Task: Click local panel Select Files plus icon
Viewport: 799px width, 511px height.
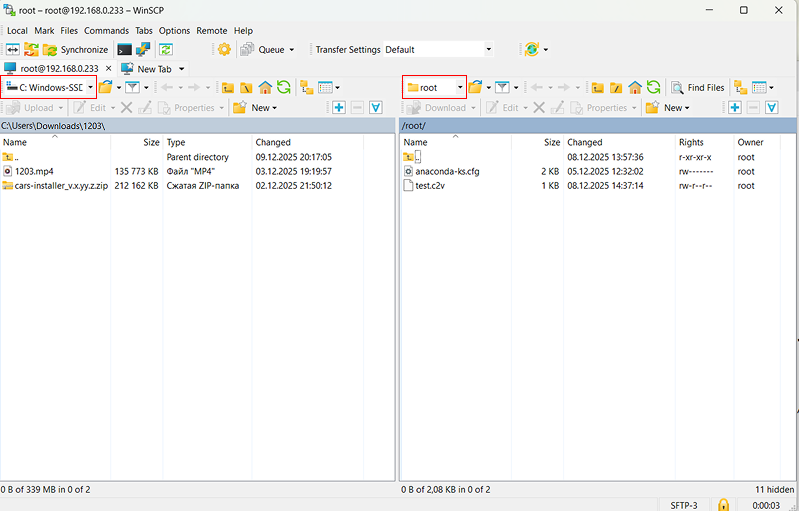Action: (339, 107)
